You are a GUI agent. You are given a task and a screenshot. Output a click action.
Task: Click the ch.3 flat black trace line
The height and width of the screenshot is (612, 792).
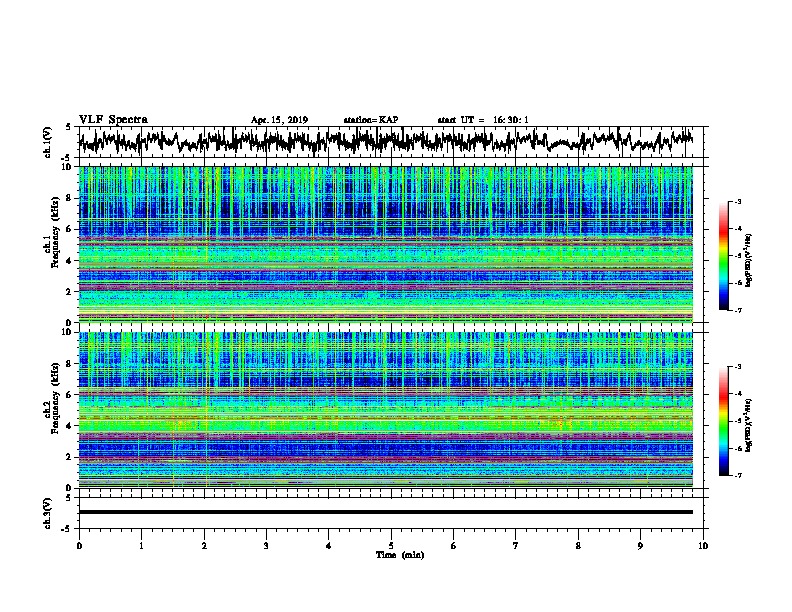point(386,512)
